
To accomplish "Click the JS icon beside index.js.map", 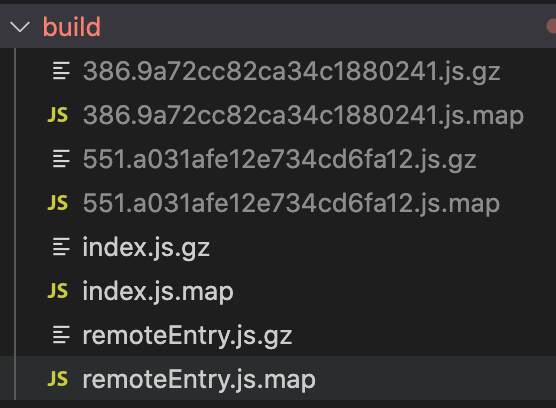I will 57,291.
